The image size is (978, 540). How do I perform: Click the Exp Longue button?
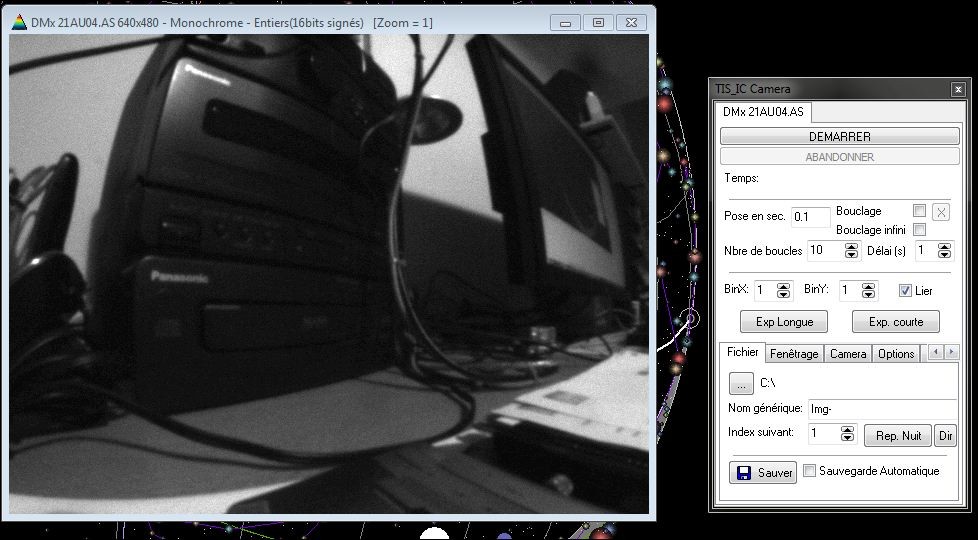(x=784, y=322)
